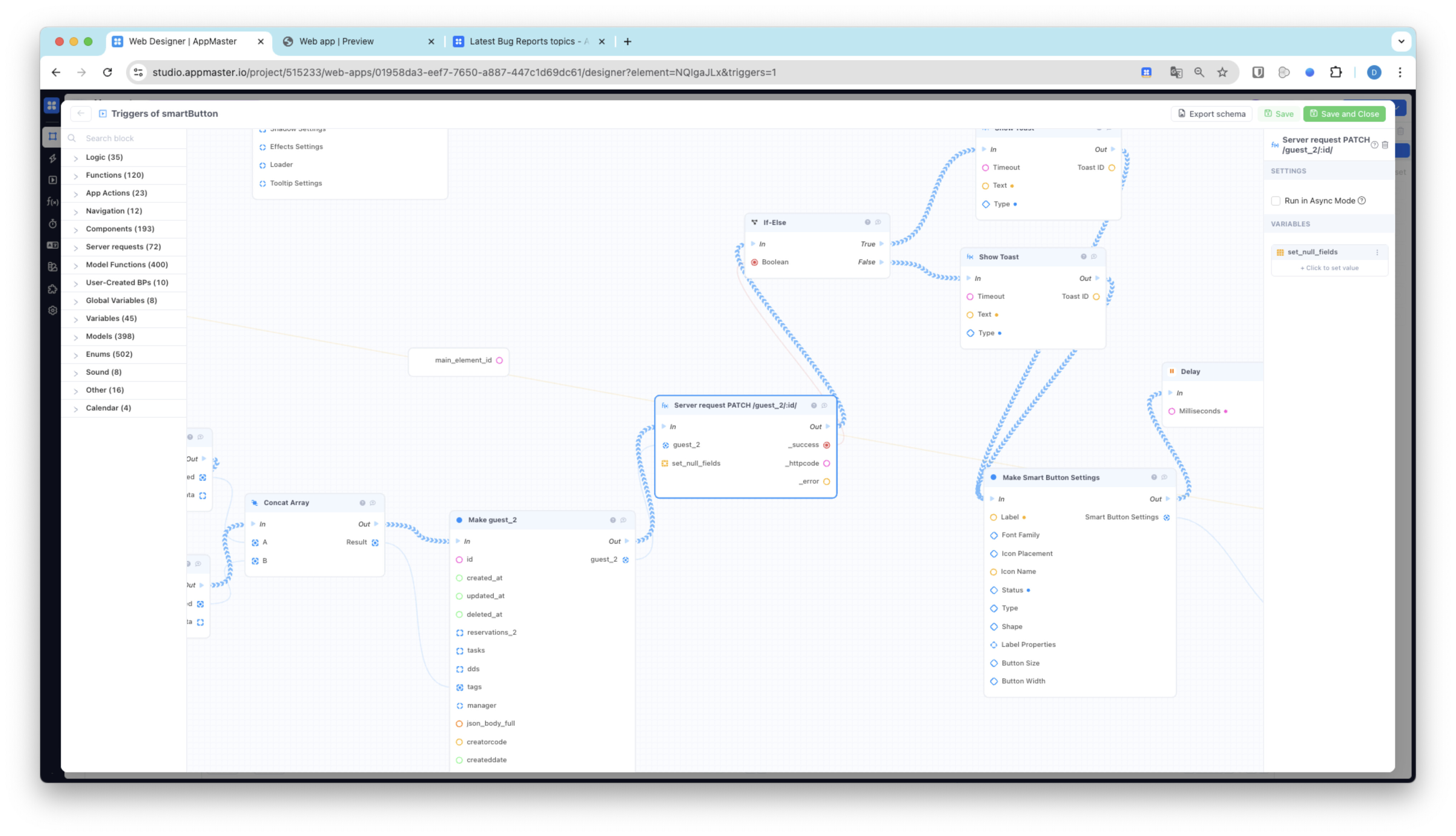Expand the Components (193) category
Image resolution: width=1456 pixels, height=836 pixels.
124,229
